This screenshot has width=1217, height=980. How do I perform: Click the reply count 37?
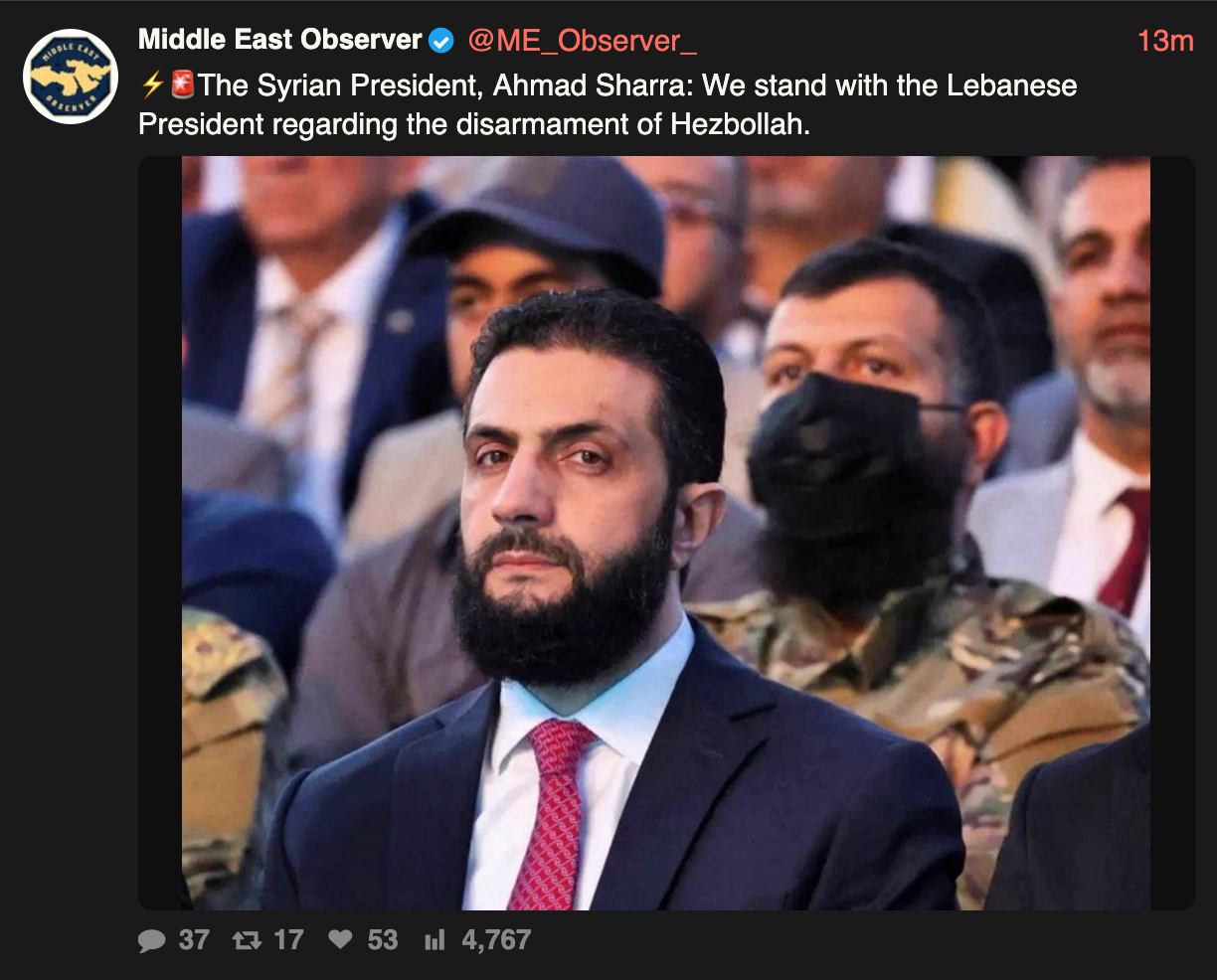(194, 940)
